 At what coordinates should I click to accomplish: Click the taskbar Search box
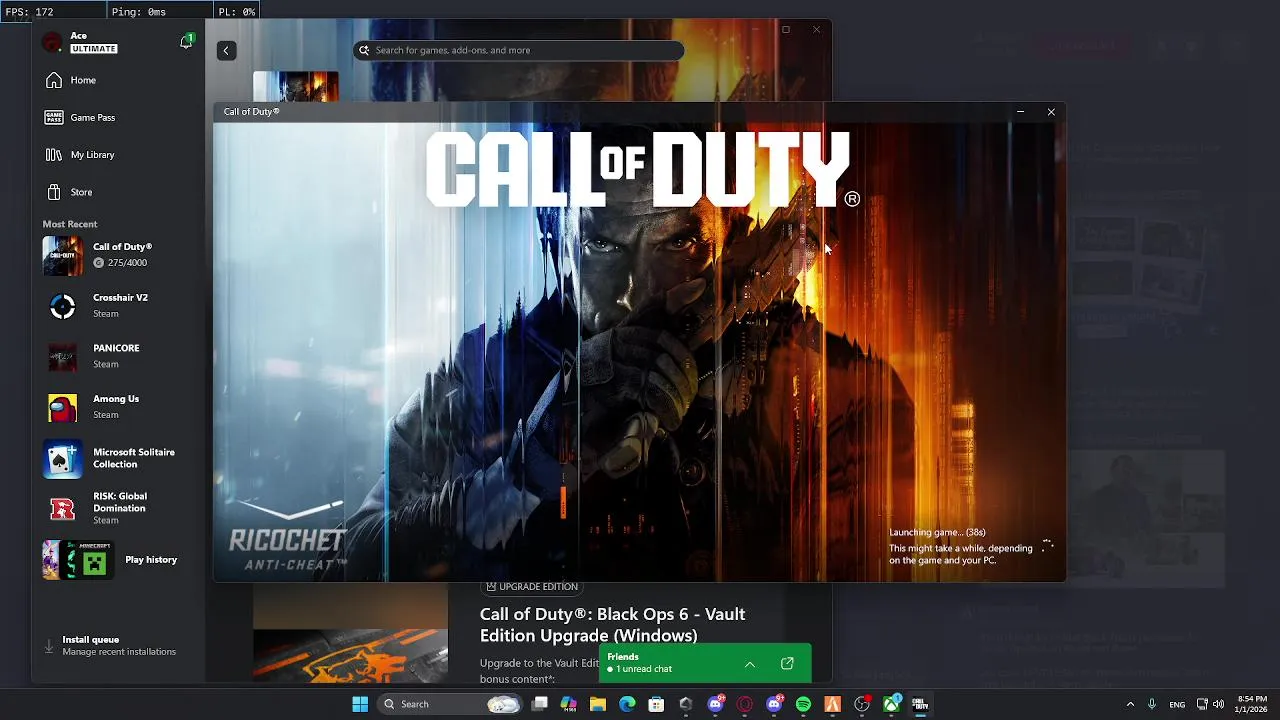pyautogui.click(x=452, y=704)
